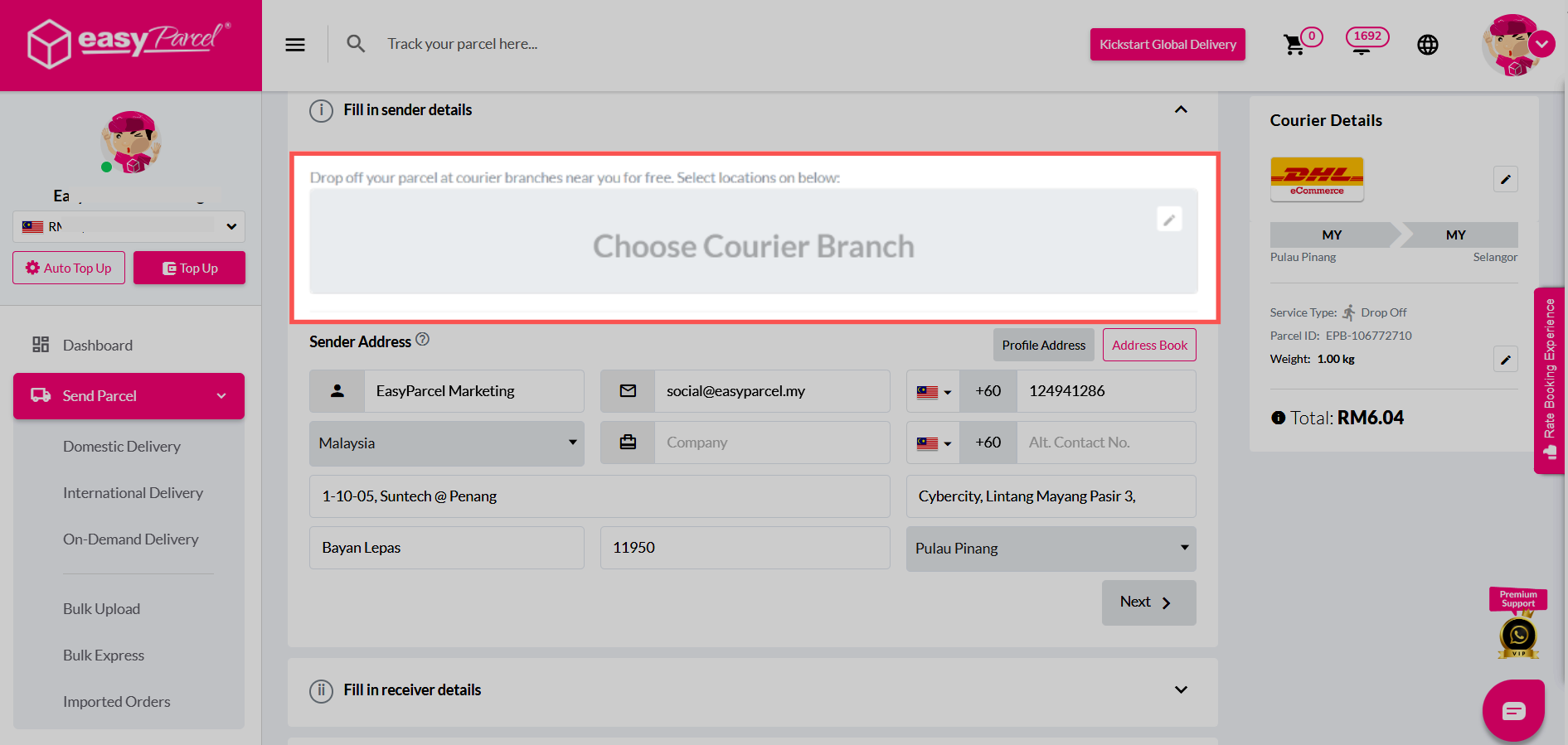Edit the postcode 11950 field
1568x745 pixels.
click(x=745, y=548)
